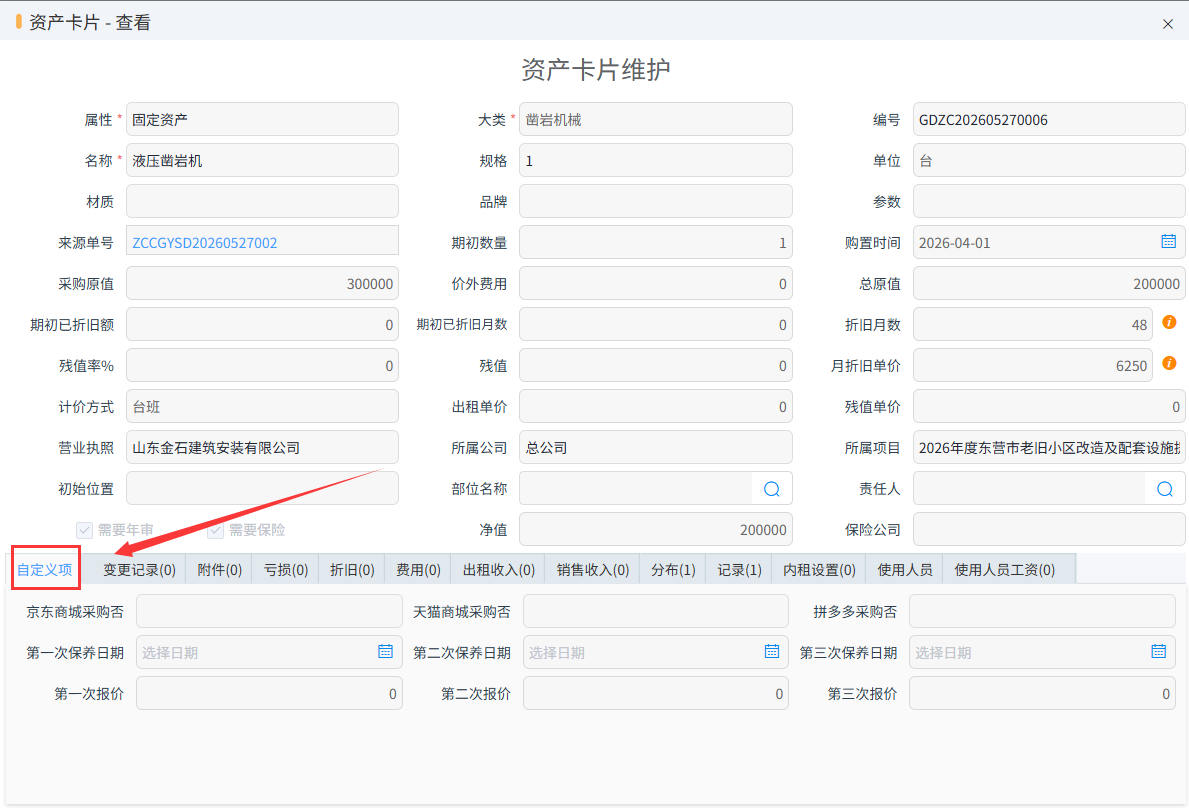This screenshot has height=808, width=1189.
Task: Click info icon next to 折旧月数
Action: pyautogui.click(x=1169, y=322)
